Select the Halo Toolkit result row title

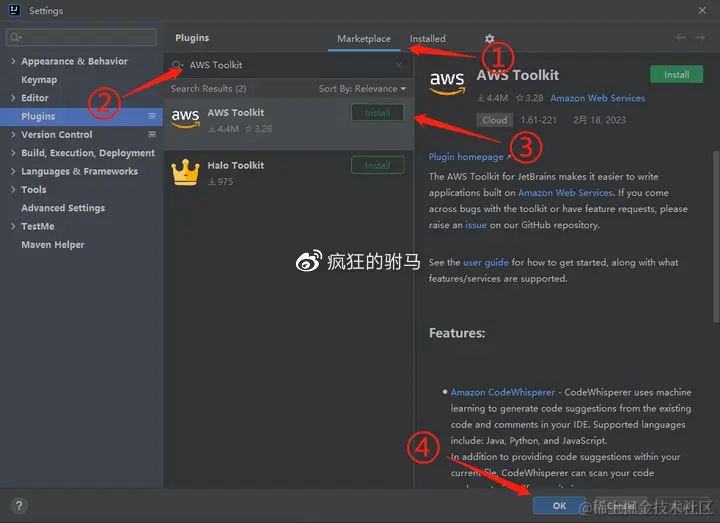tap(236, 165)
